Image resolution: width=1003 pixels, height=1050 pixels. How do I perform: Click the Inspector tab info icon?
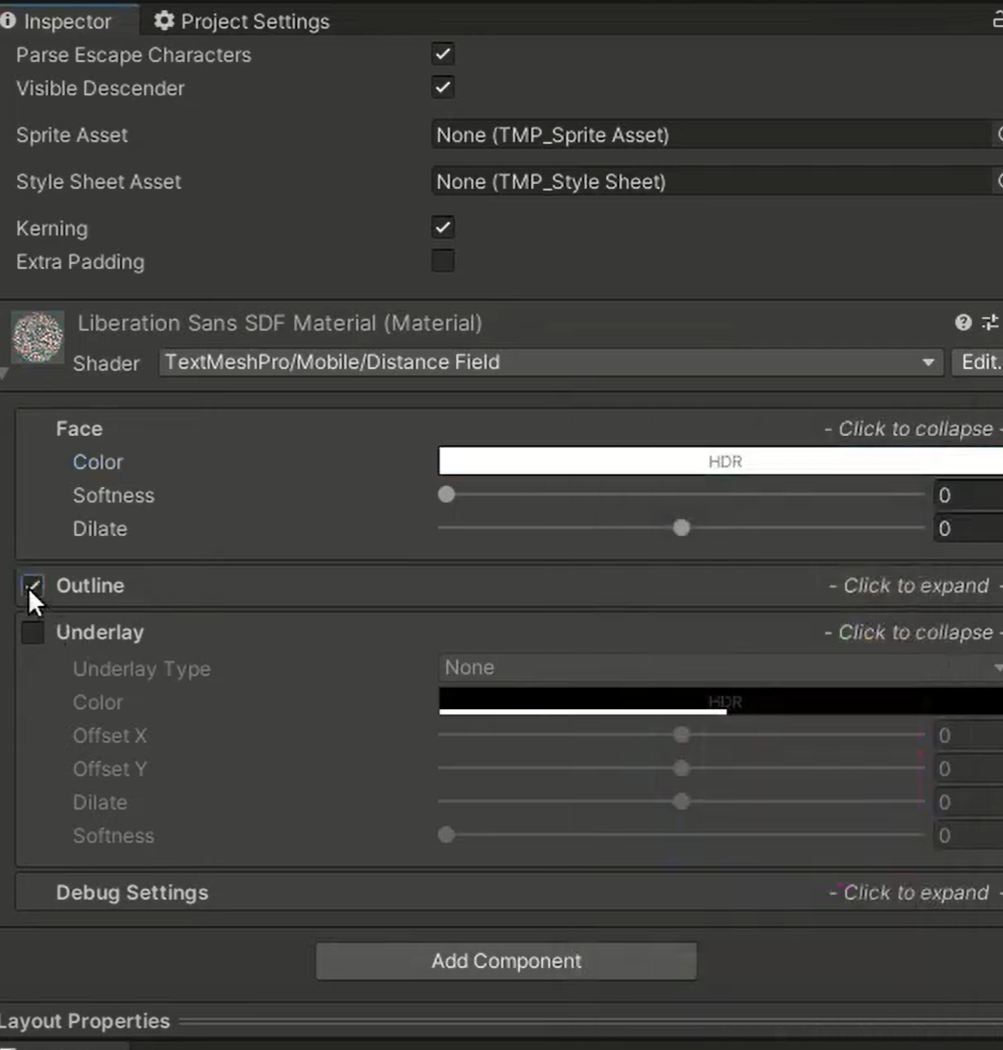[8, 21]
